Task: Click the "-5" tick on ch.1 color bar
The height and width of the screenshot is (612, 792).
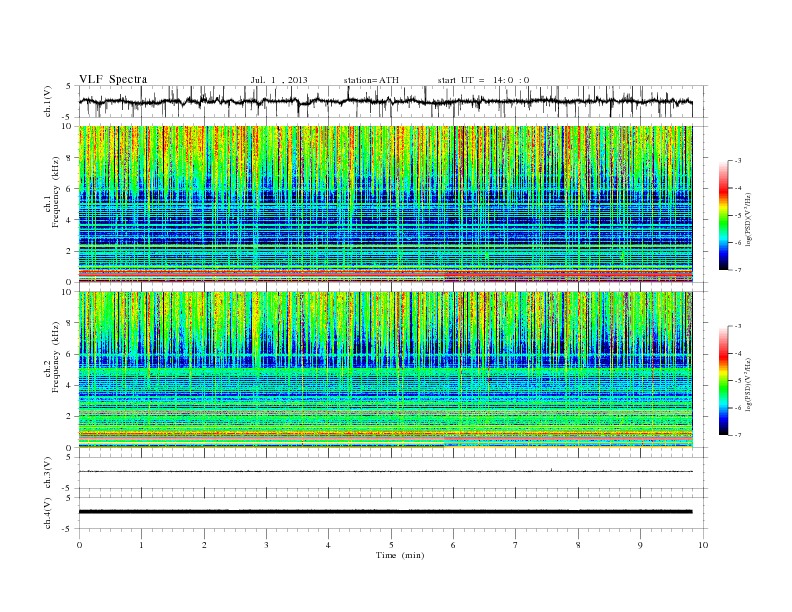Action: pyautogui.click(x=738, y=216)
